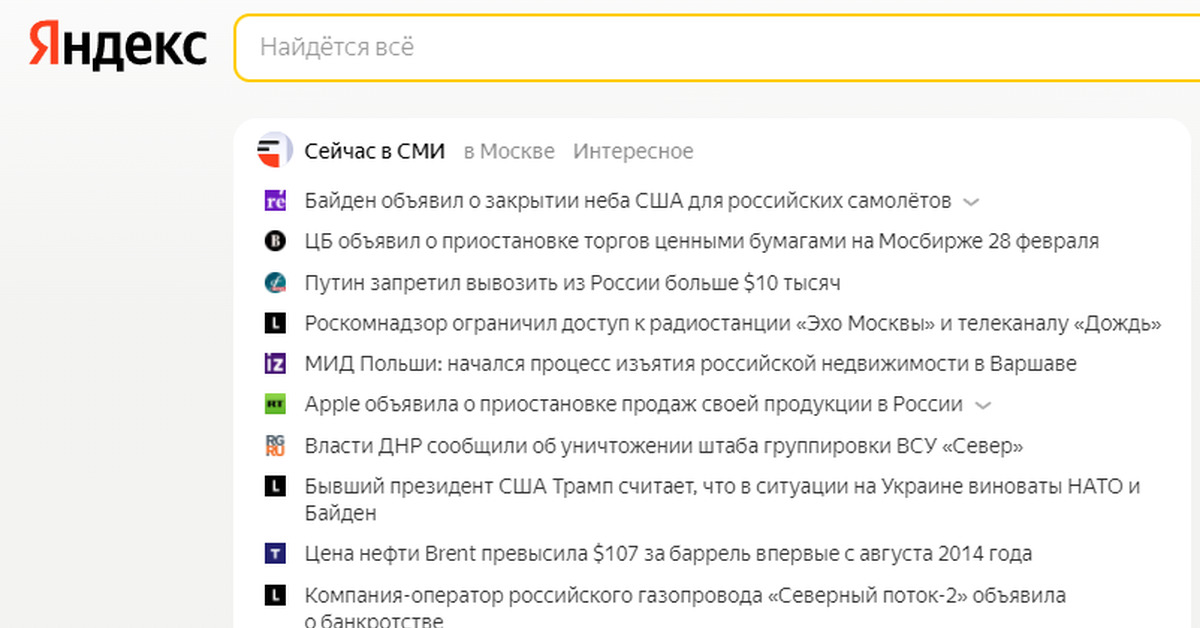The image size is (1200, 628).
Task: Click the green source icon beside the Apple headline
Action: click(275, 405)
